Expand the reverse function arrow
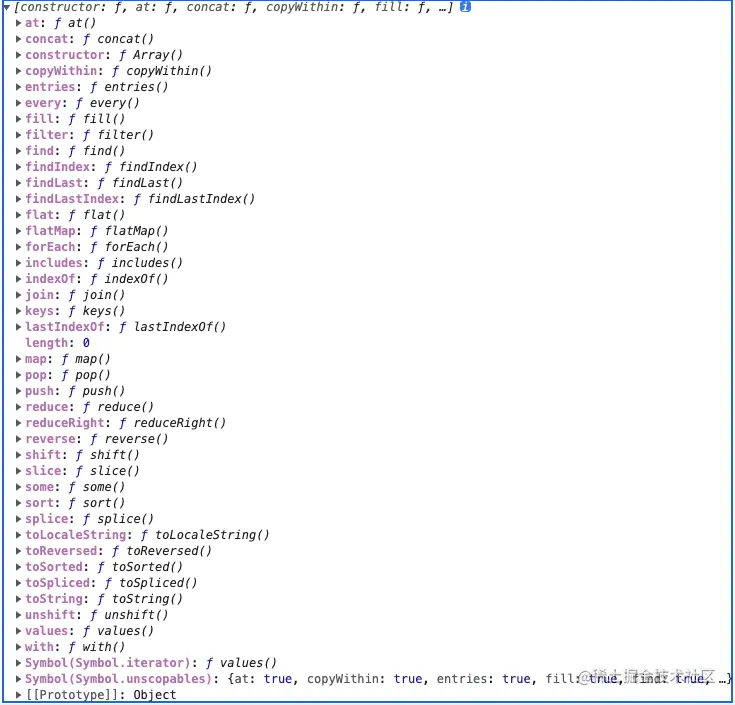 click(18, 438)
